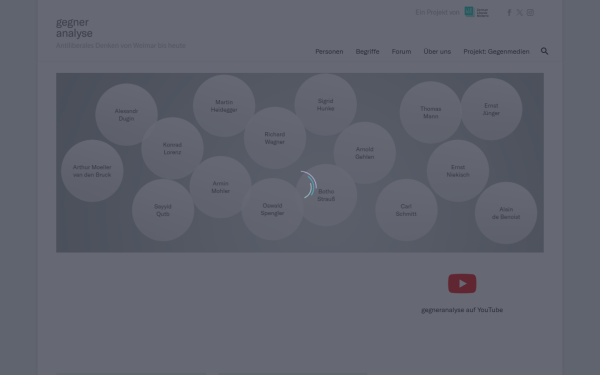This screenshot has height=375, width=600.
Task: Open the Instagram icon in header
Action: click(x=530, y=13)
